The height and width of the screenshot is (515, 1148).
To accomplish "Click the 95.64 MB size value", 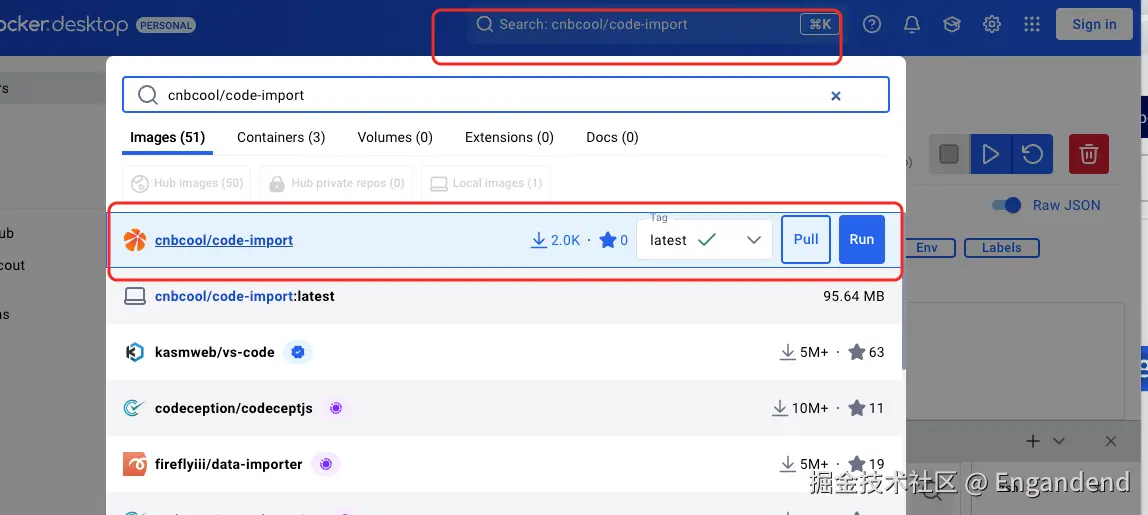I will click(854, 297).
